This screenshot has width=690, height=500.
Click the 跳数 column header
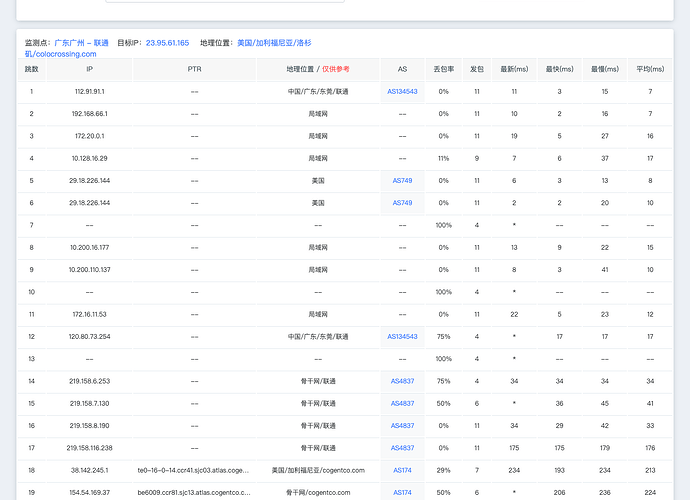point(32,69)
